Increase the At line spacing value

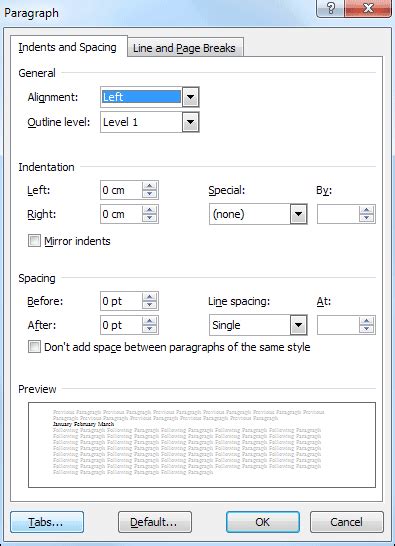(x=367, y=321)
